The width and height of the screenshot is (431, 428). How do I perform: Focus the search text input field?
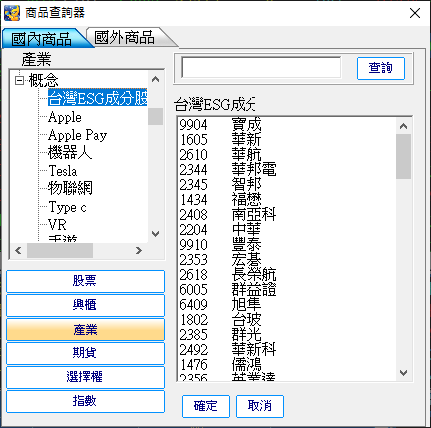coord(261,67)
